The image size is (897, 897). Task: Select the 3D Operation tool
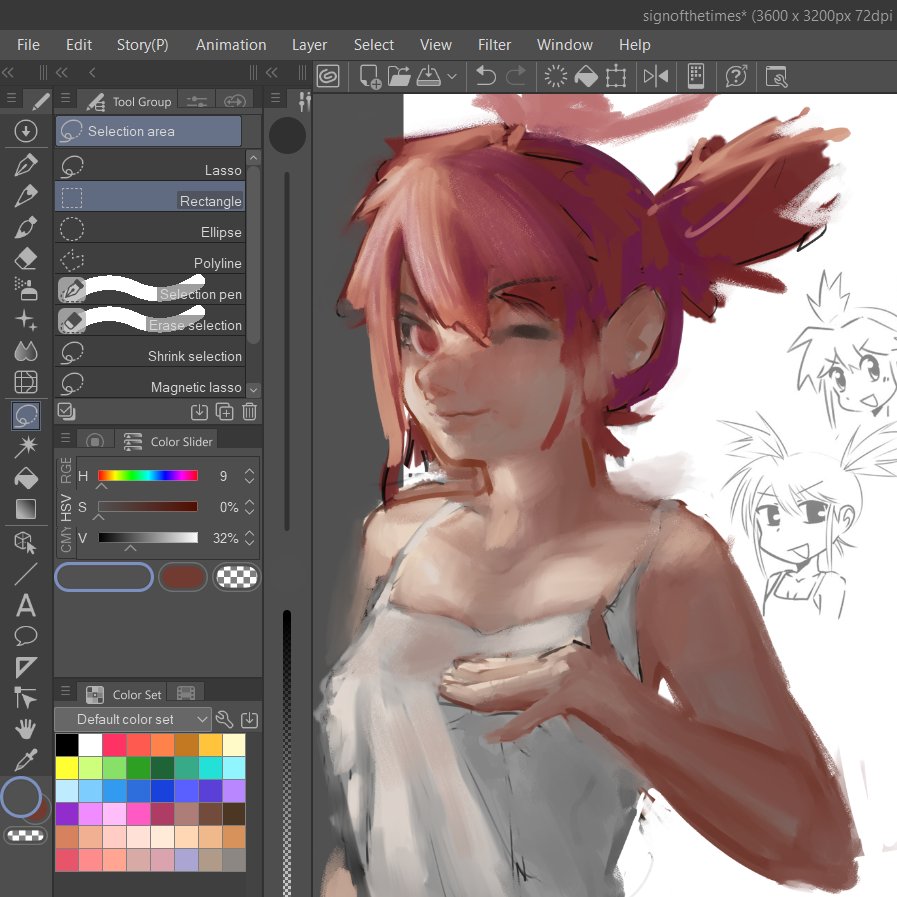26,542
